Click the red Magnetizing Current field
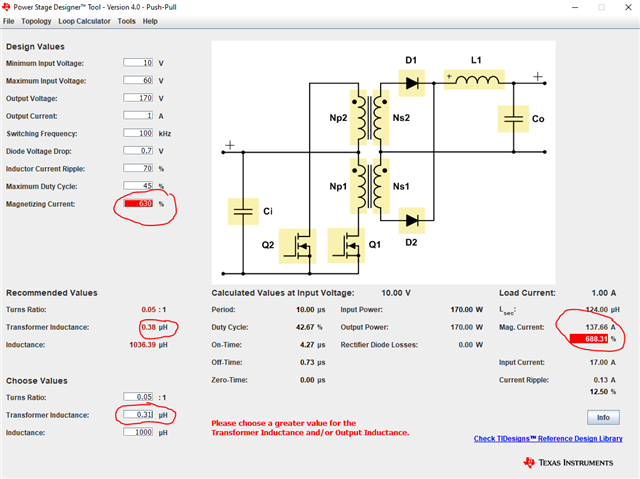This screenshot has height=479, width=640. (138, 203)
